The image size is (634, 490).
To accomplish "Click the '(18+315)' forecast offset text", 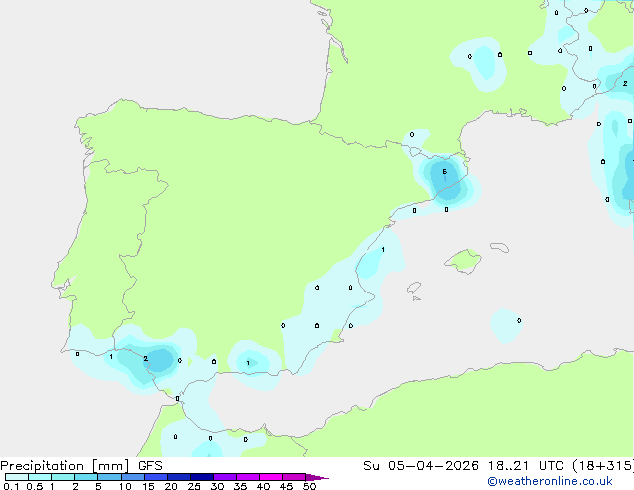I will pyautogui.click(x=603, y=466).
